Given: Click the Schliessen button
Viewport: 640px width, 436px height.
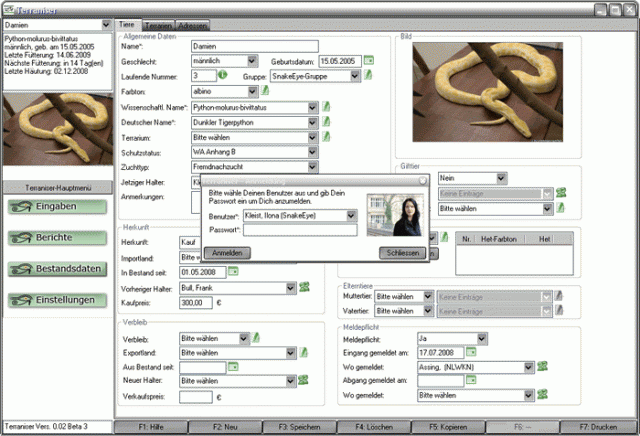Looking at the screenshot, I should point(402,253).
